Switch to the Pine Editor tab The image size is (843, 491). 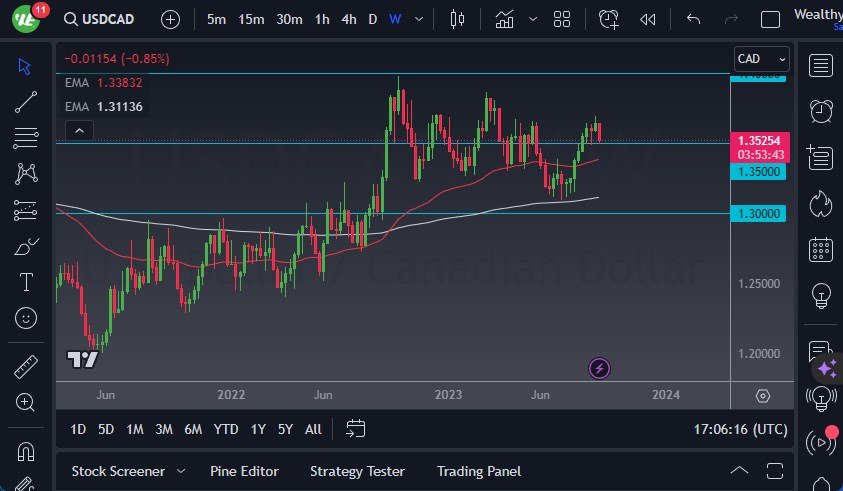click(244, 471)
